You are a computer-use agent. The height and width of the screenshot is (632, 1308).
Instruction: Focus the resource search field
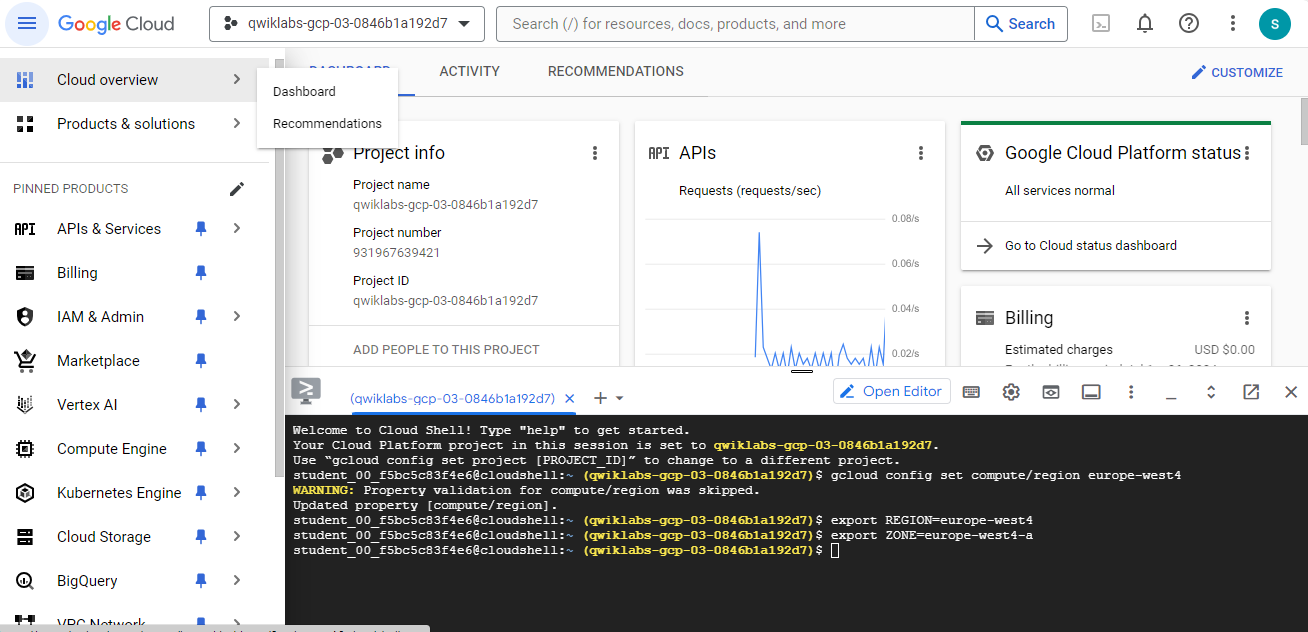click(x=735, y=24)
